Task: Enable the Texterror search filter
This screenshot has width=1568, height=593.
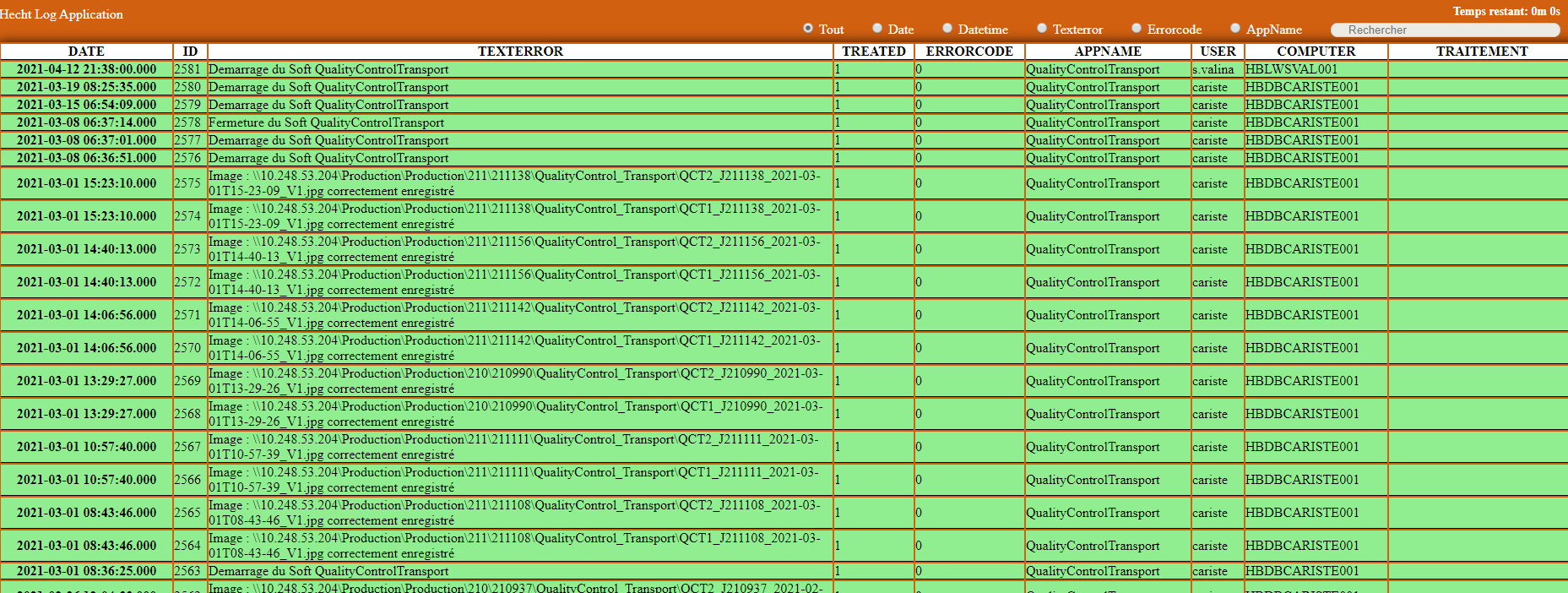Action: click(1042, 29)
